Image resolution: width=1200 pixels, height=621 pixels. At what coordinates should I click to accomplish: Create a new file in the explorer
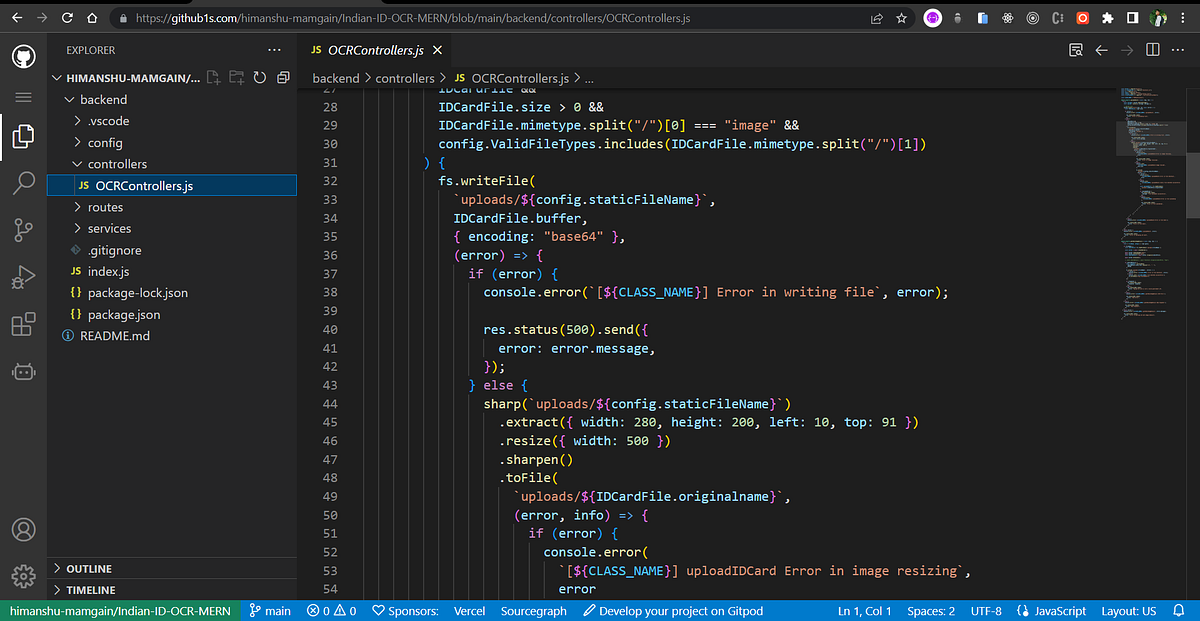click(x=214, y=77)
